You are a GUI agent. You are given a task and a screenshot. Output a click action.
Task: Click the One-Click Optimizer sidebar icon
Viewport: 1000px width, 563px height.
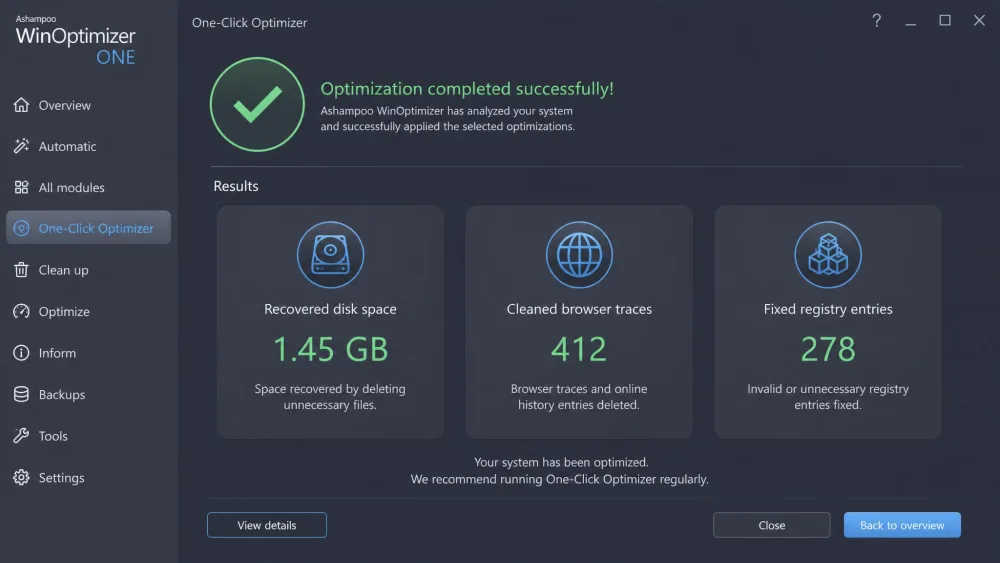coord(21,228)
